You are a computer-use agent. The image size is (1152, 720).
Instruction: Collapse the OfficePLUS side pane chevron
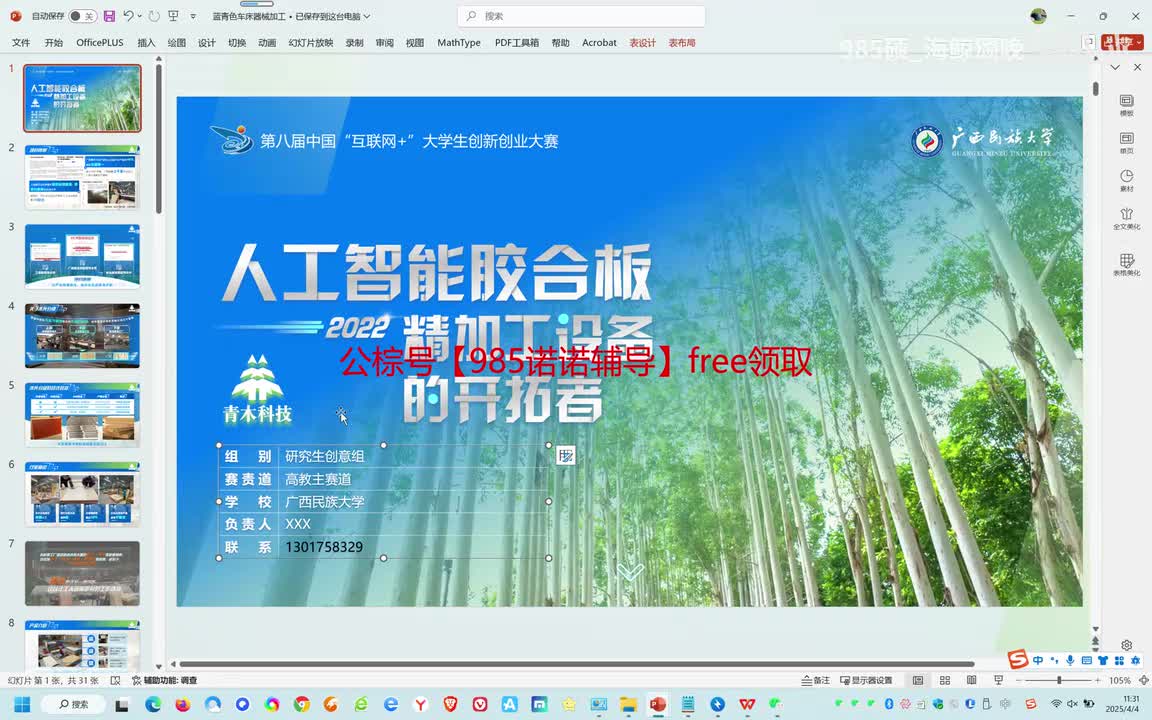[1115, 67]
